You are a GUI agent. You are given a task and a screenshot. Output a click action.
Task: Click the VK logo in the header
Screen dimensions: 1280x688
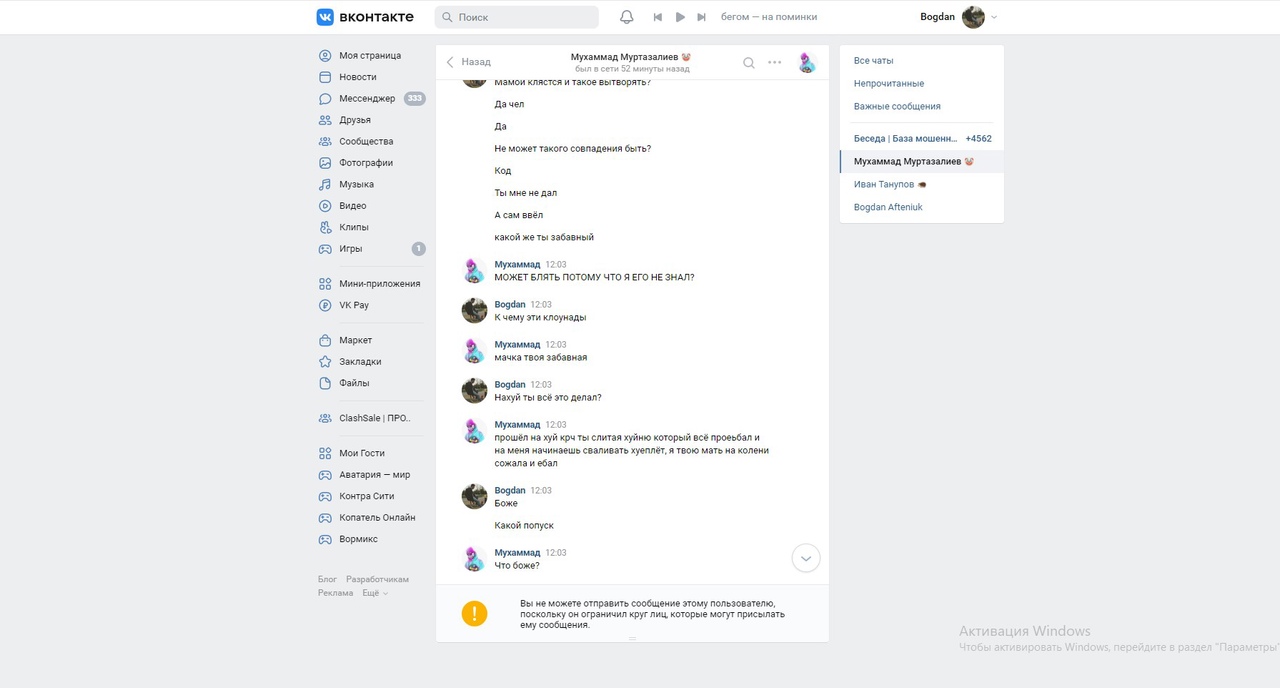tap(364, 17)
